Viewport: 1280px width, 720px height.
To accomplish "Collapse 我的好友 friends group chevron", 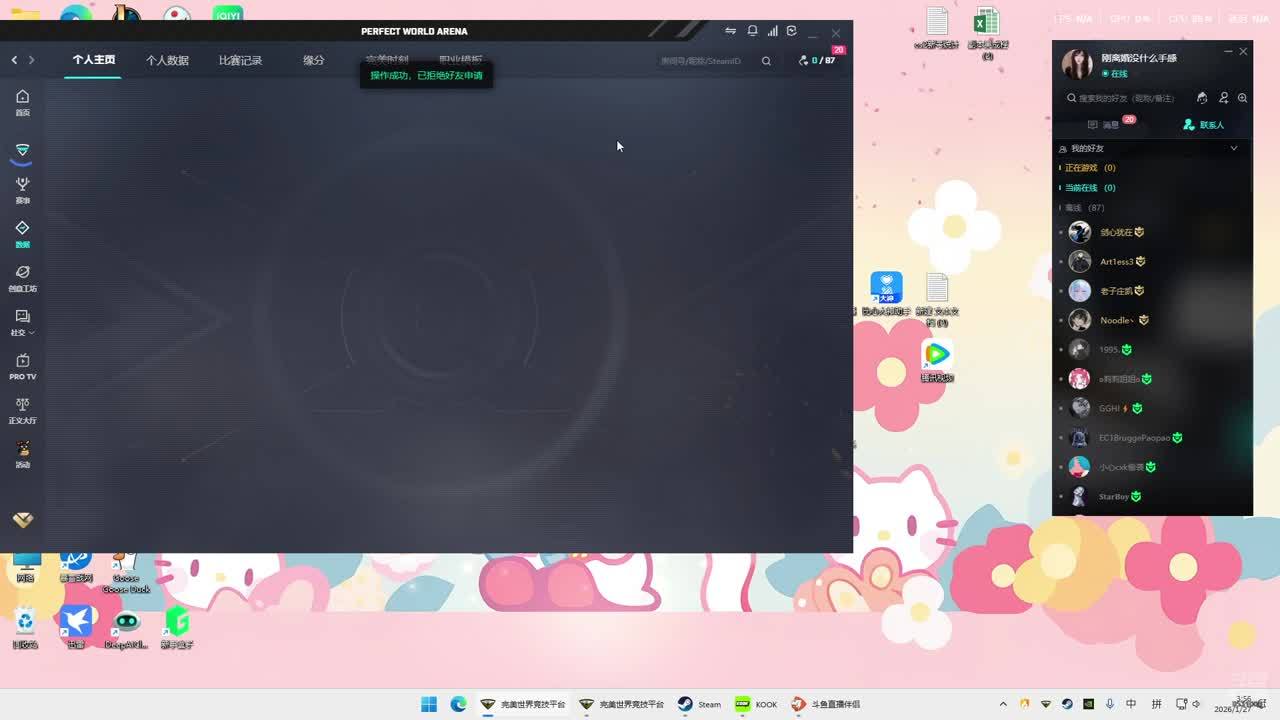I will tap(1233, 148).
